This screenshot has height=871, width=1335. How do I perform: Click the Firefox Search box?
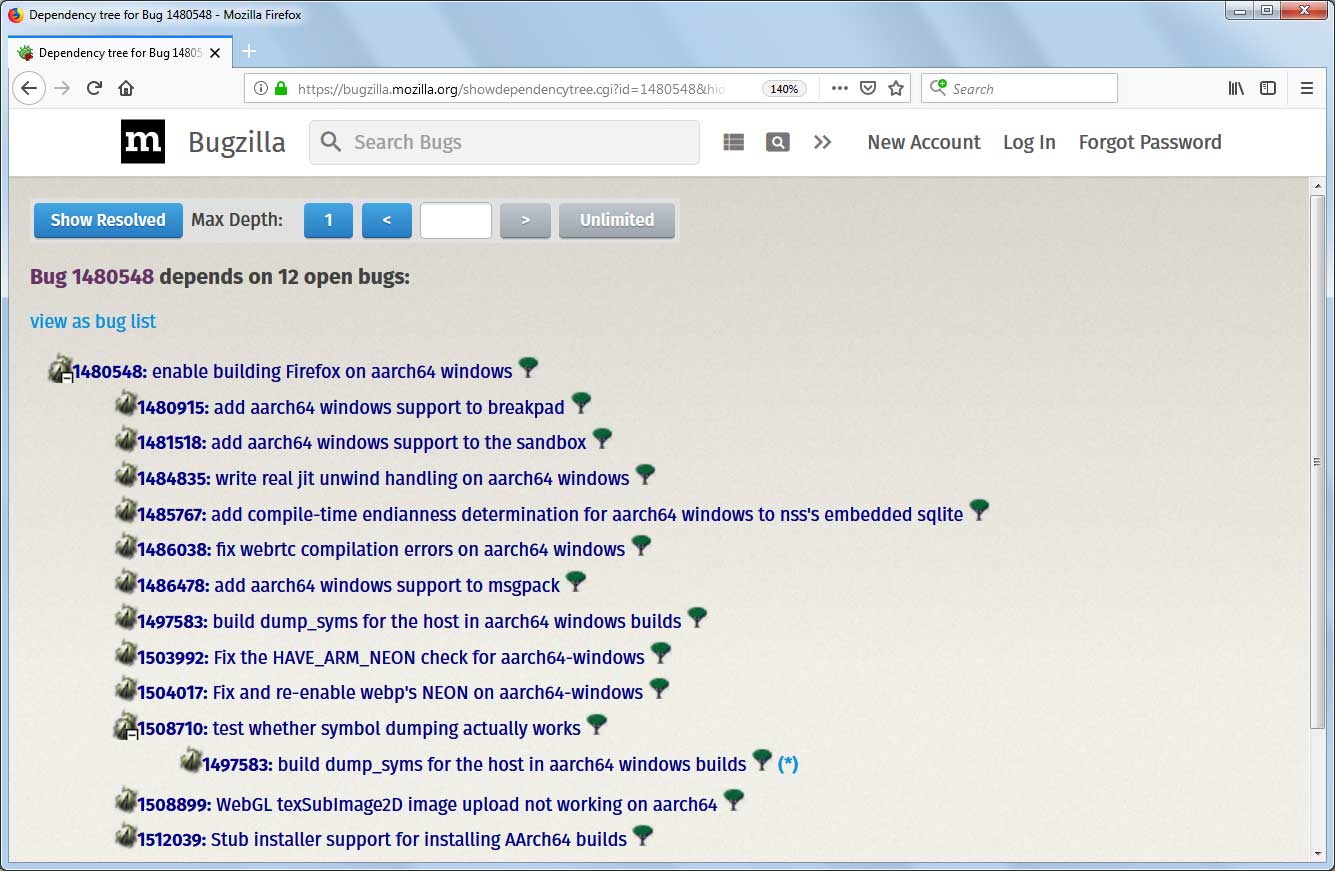(x=1019, y=88)
